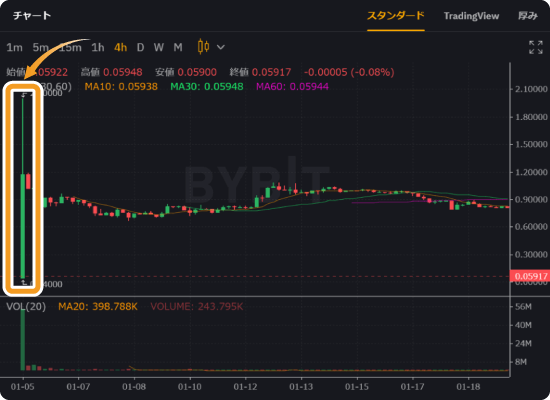Click the 01-18 date on time axis

[468, 387]
